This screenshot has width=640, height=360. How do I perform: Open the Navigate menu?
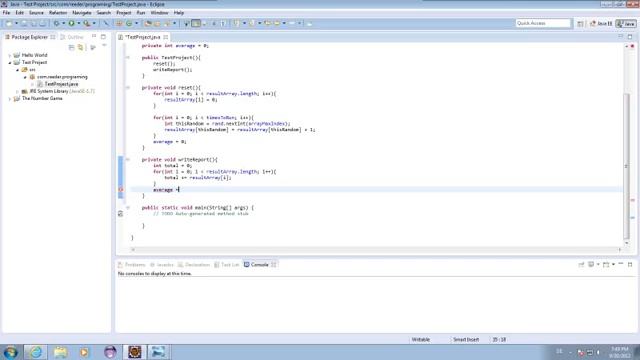(82, 13)
